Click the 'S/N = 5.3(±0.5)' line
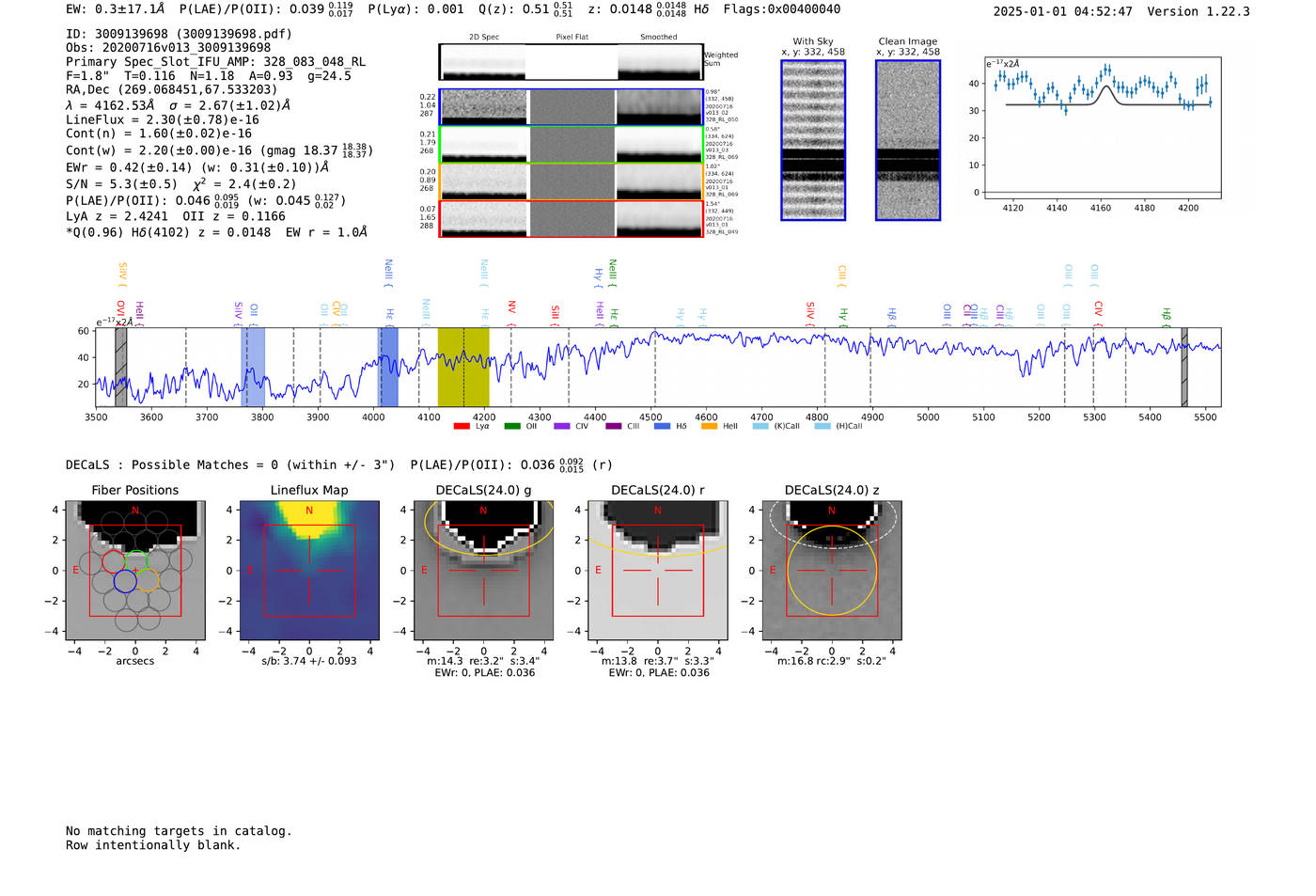 coord(180,183)
